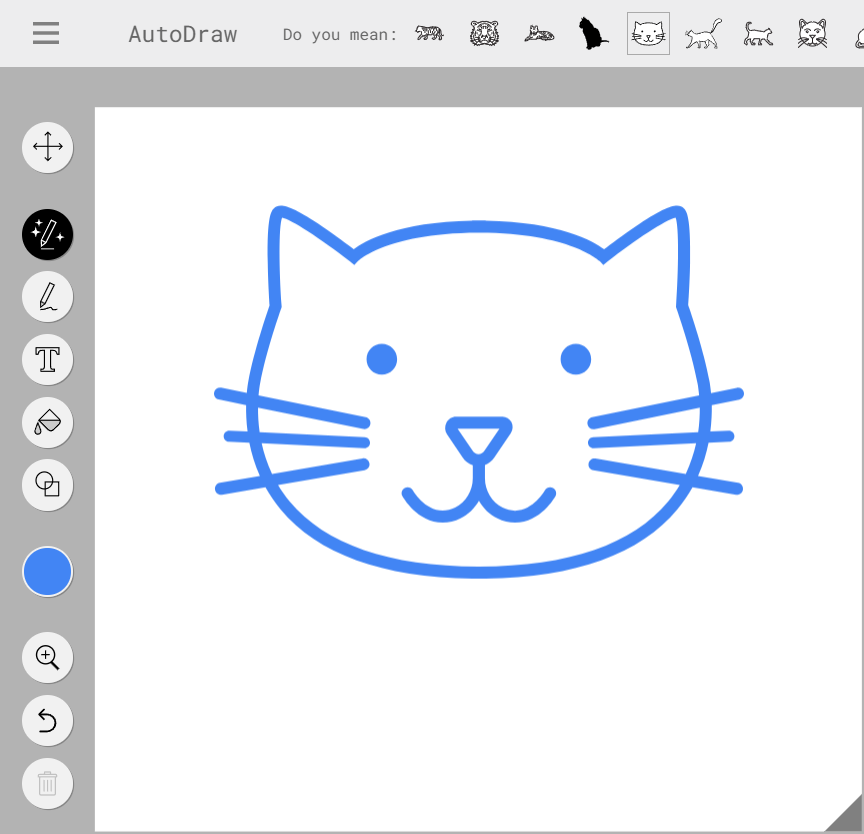Pick the Fill bucket tool

click(47, 422)
